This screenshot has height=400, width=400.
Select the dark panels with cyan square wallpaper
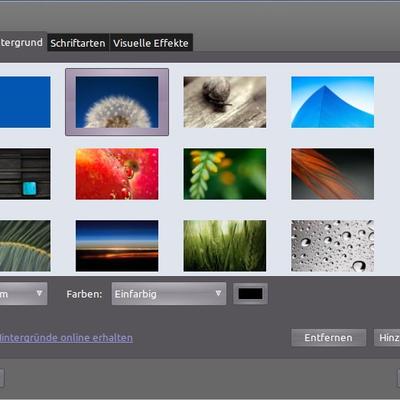pyautogui.click(x=25, y=174)
